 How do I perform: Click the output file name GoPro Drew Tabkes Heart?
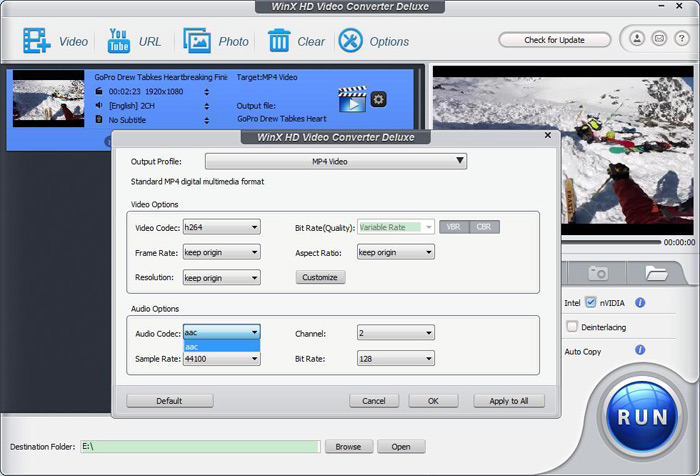(282, 119)
